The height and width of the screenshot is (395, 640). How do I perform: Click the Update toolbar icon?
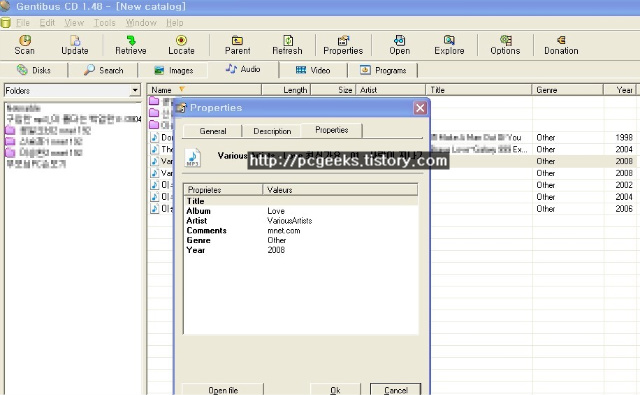click(x=75, y=44)
